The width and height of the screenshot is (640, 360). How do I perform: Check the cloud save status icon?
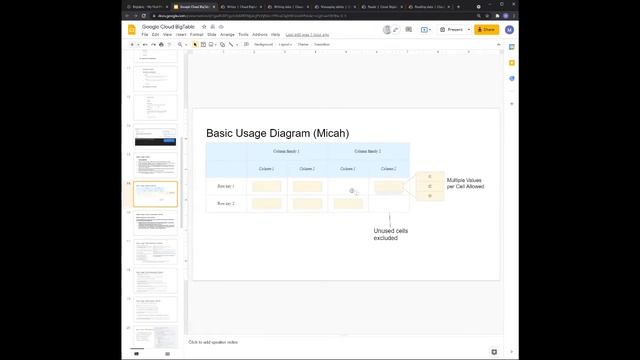click(221, 27)
